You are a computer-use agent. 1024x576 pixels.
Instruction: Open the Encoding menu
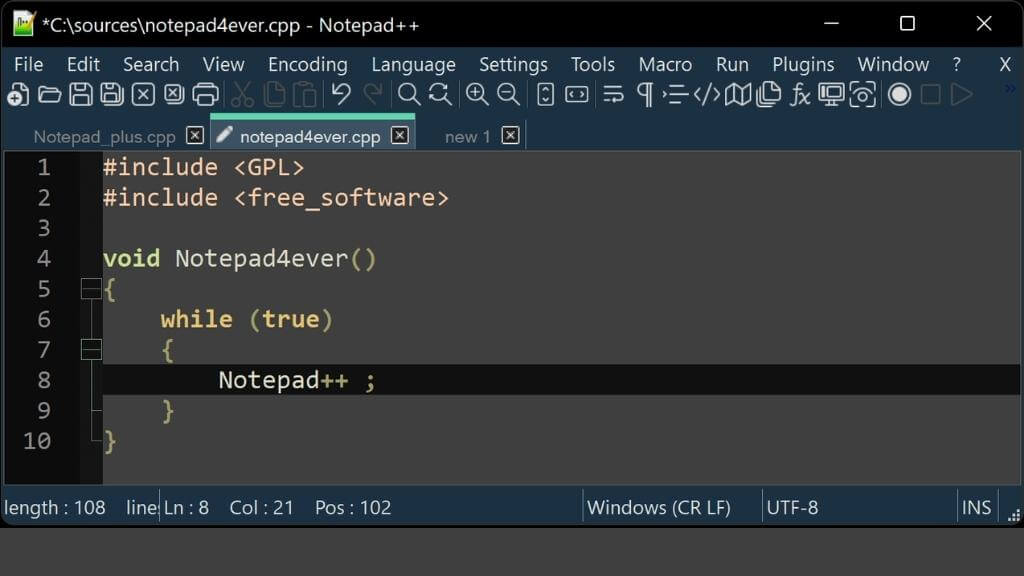[x=308, y=65]
